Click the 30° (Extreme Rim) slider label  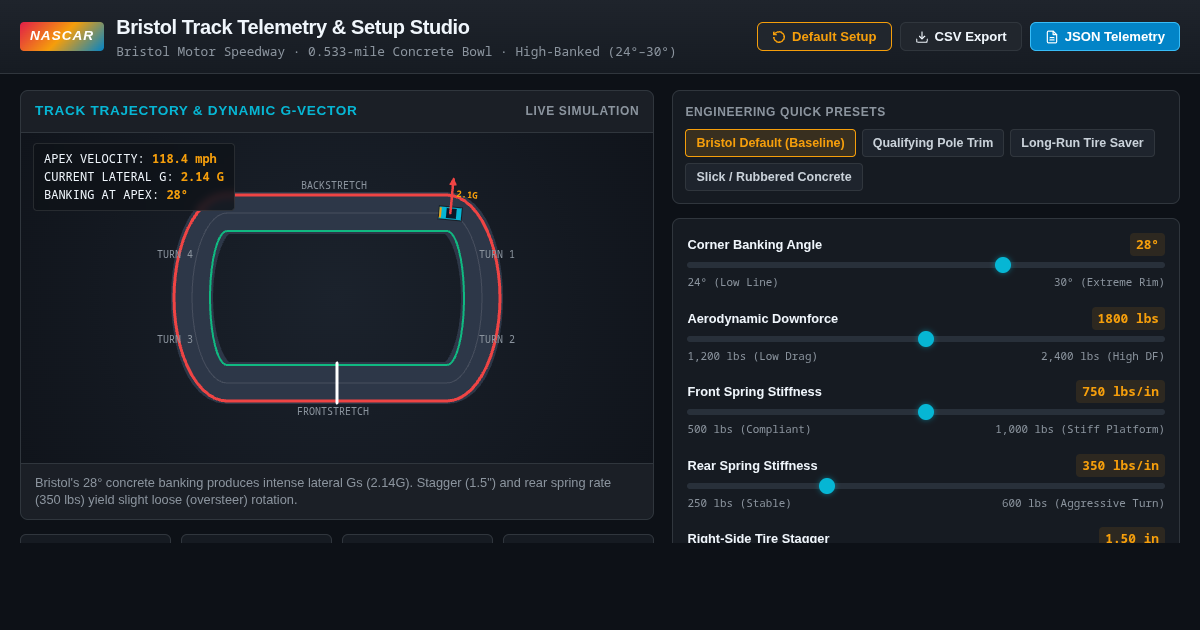pos(1109,283)
